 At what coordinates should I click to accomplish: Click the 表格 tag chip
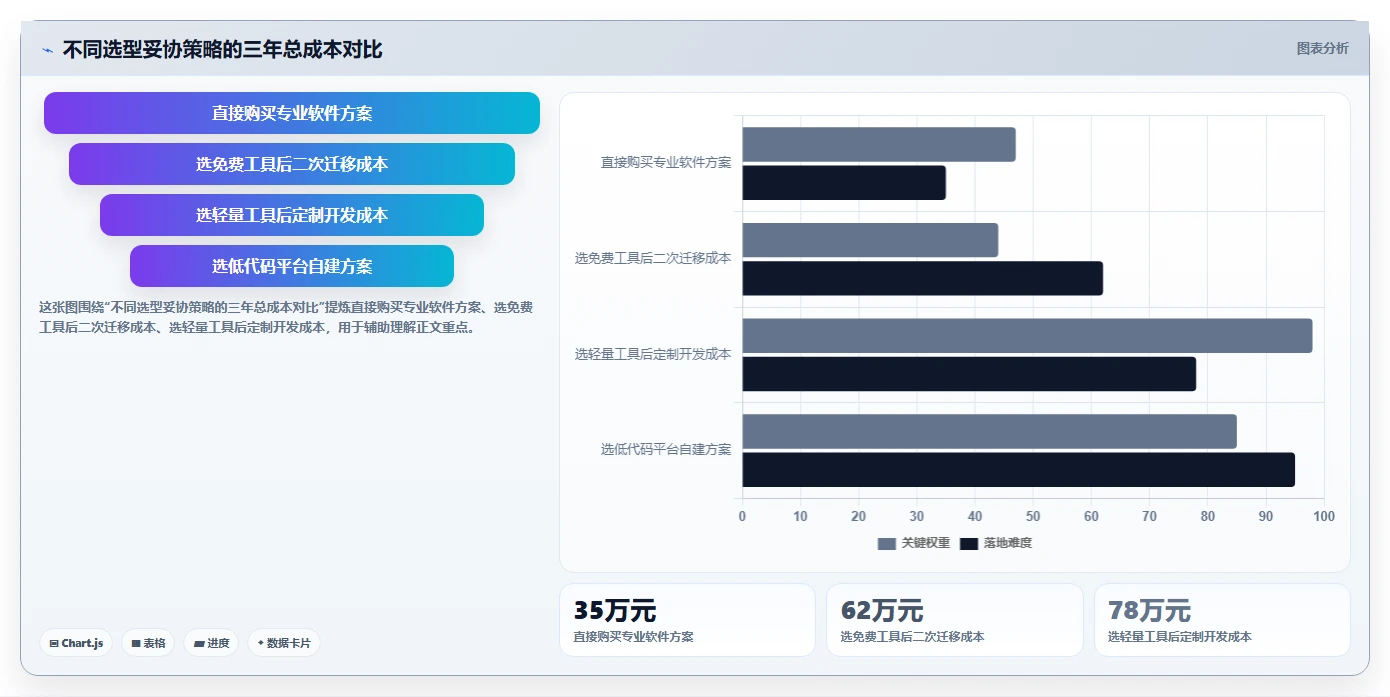[x=148, y=643]
